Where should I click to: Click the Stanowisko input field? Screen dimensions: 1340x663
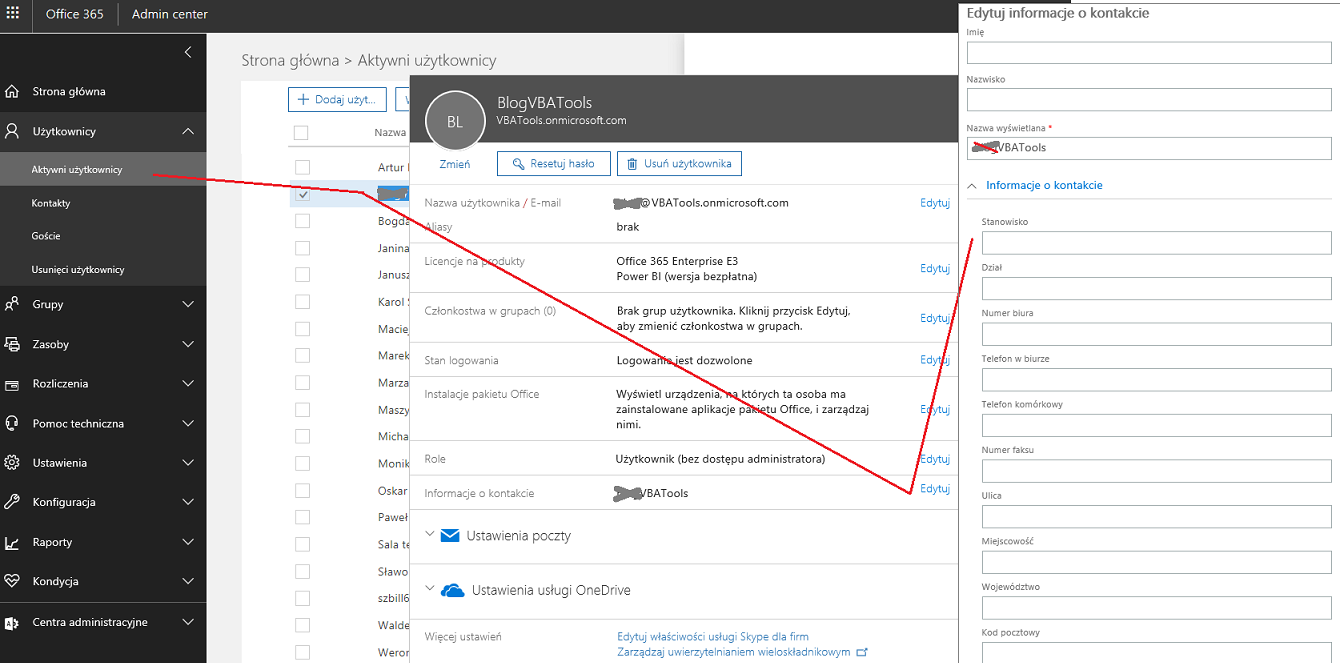coord(1156,243)
